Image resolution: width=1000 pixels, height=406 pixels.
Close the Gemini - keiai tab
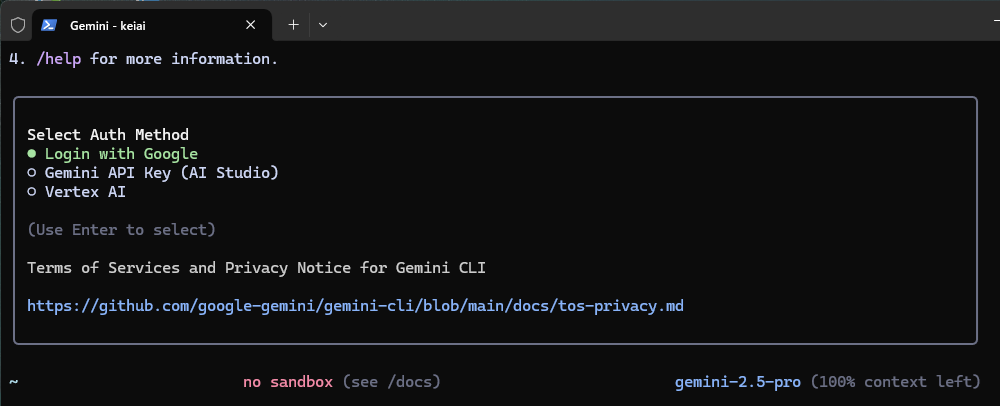(x=251, y=25)
